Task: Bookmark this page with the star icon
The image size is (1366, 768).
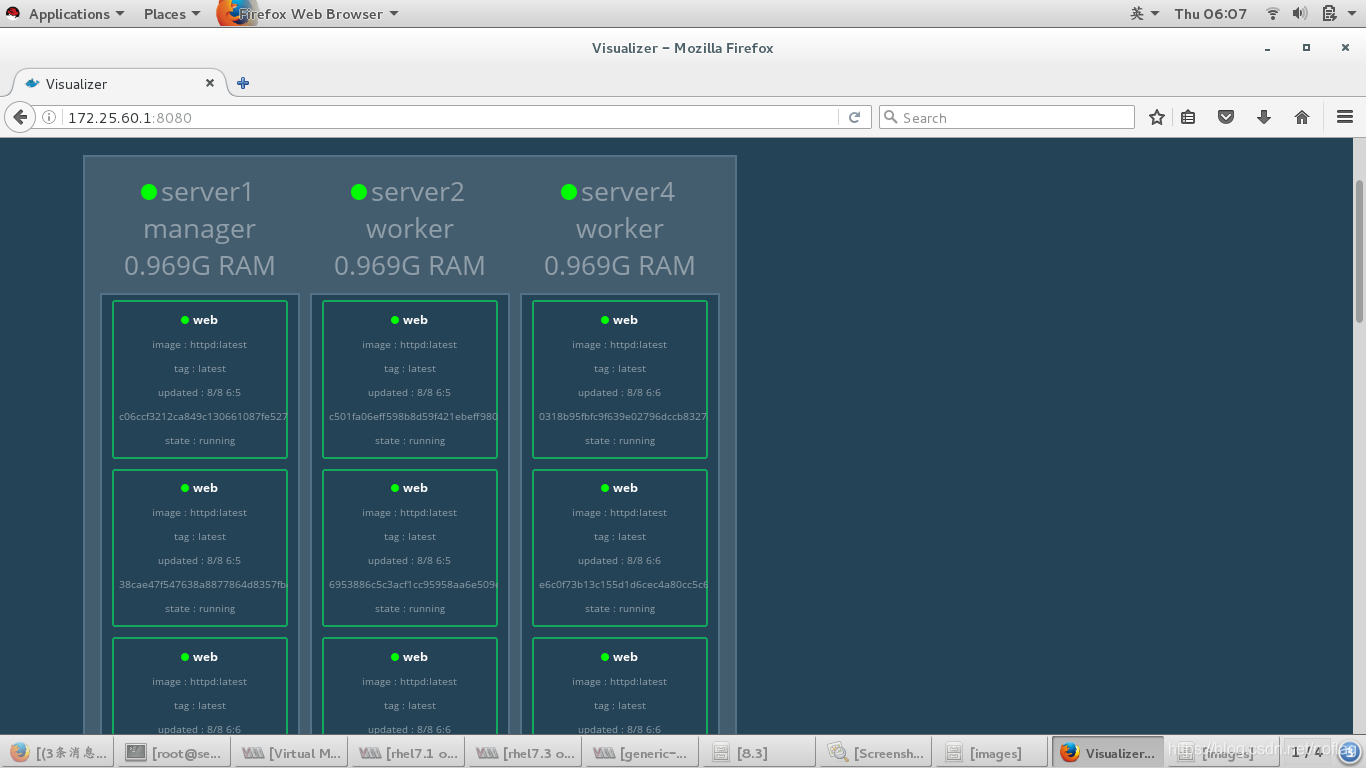Action: point(1156,117)
